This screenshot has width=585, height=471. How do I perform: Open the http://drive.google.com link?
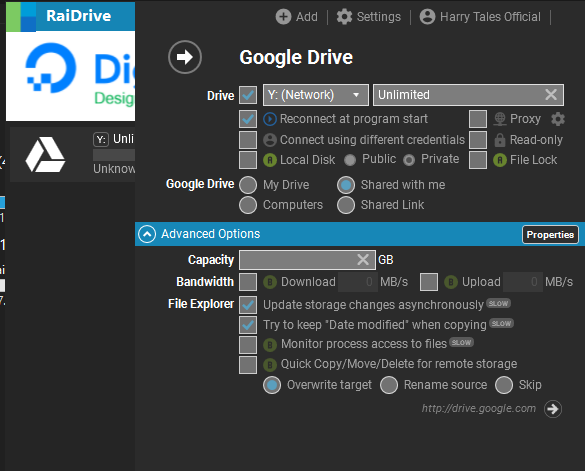tap(479, 409)
